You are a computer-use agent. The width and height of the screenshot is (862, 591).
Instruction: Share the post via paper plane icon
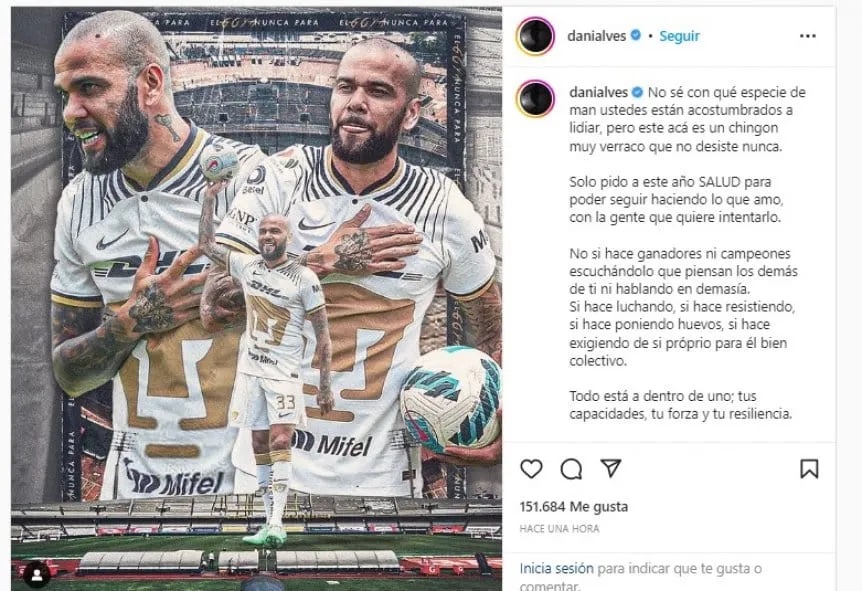coord(611,468)
